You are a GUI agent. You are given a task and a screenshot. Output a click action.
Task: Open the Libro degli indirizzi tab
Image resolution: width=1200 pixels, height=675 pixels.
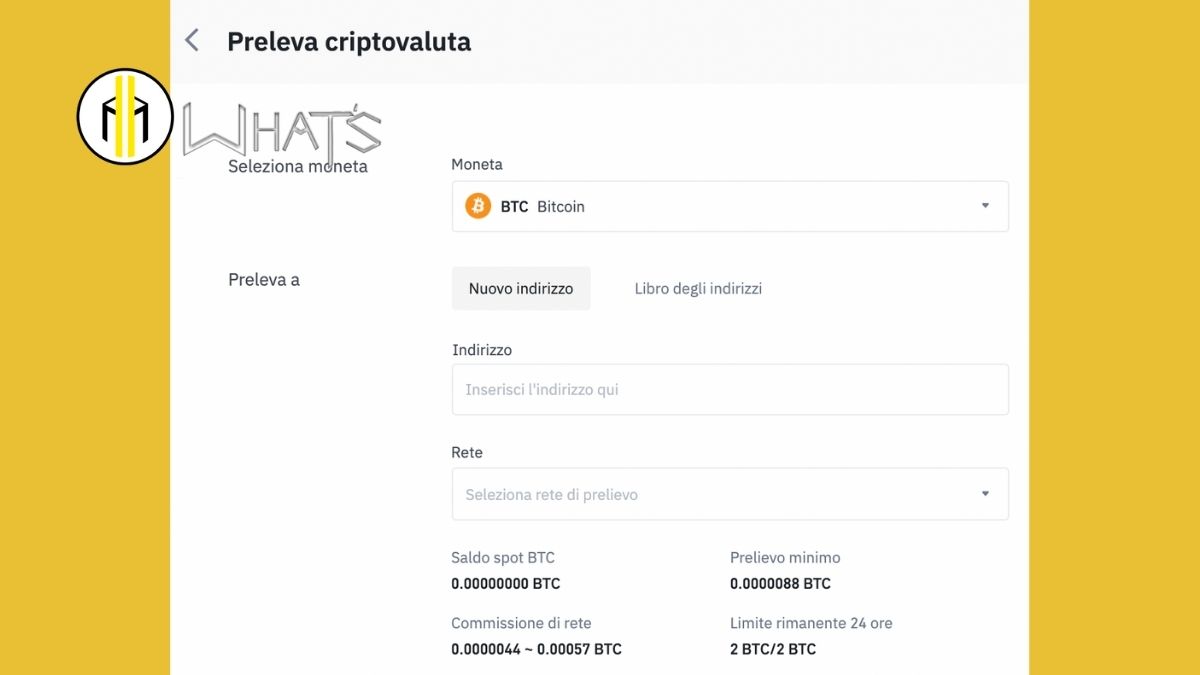click(697, 288)
